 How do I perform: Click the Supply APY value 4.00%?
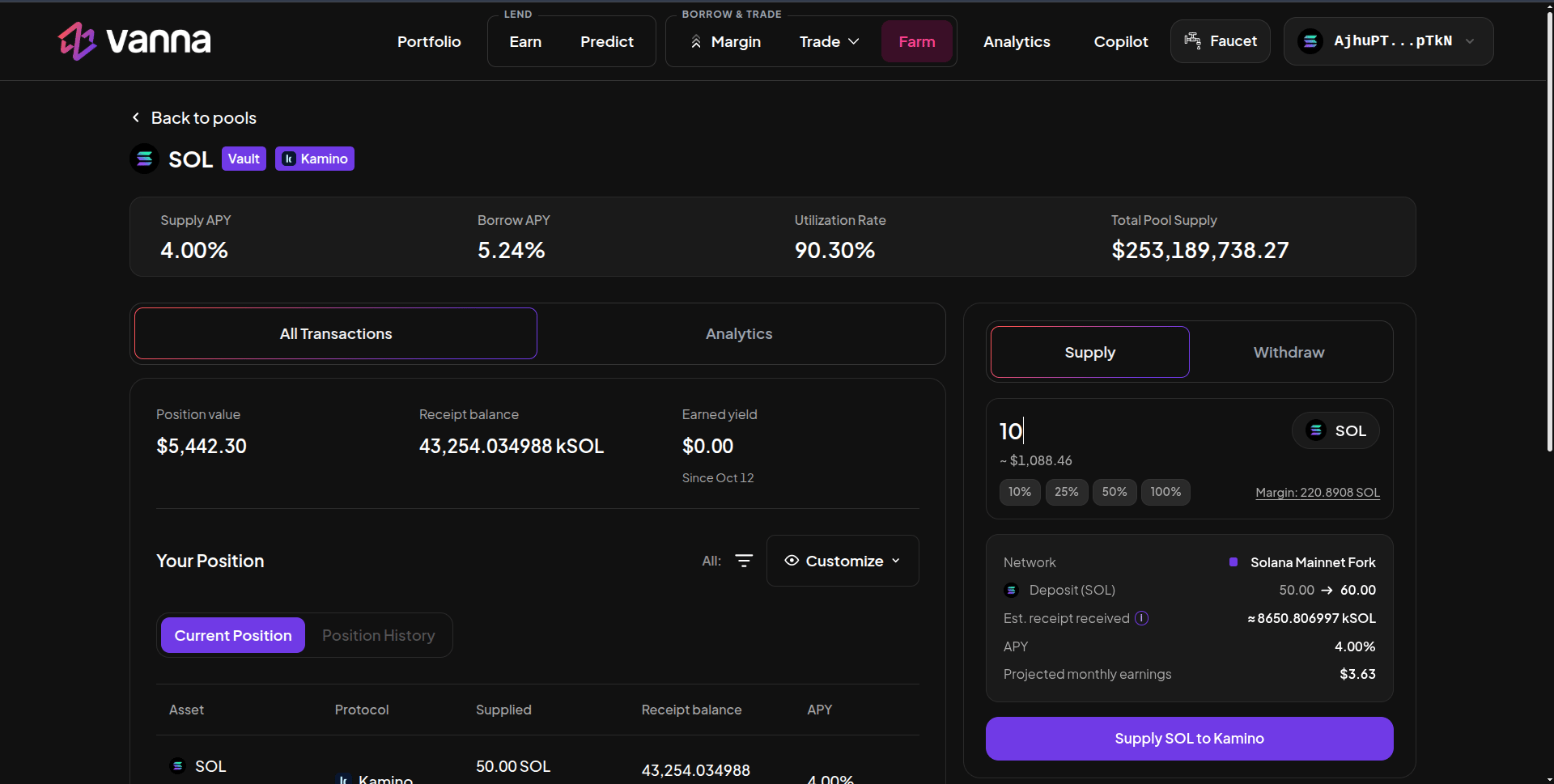click(x=194, y=250)
